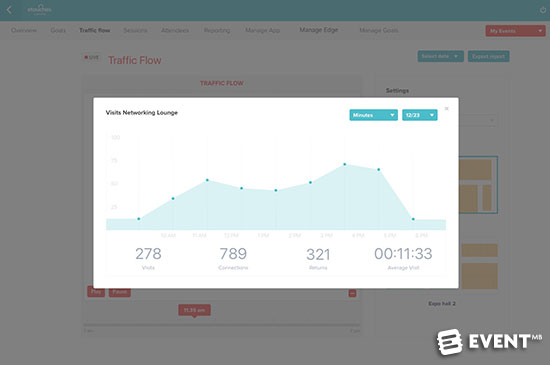Click the chart's first data point
The width and height of the screenshot is (550, 365).
coord(139,219)
